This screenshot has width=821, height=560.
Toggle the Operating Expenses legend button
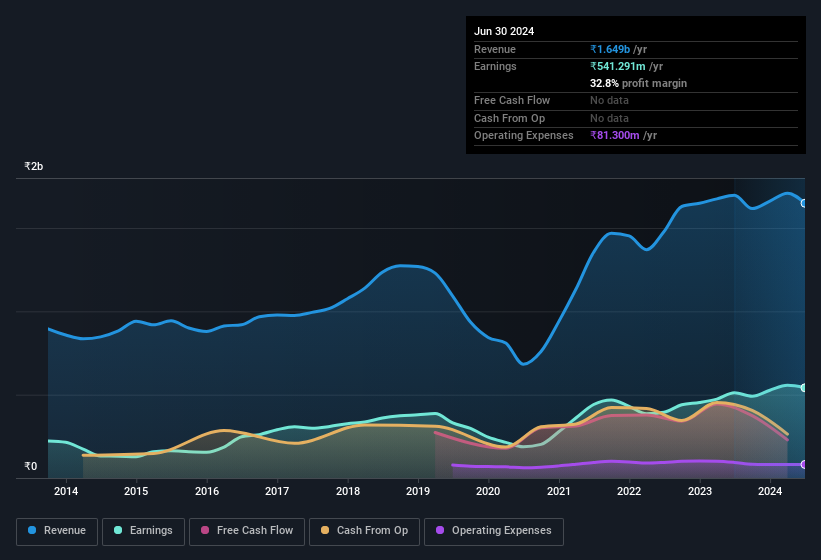point(494,532)
